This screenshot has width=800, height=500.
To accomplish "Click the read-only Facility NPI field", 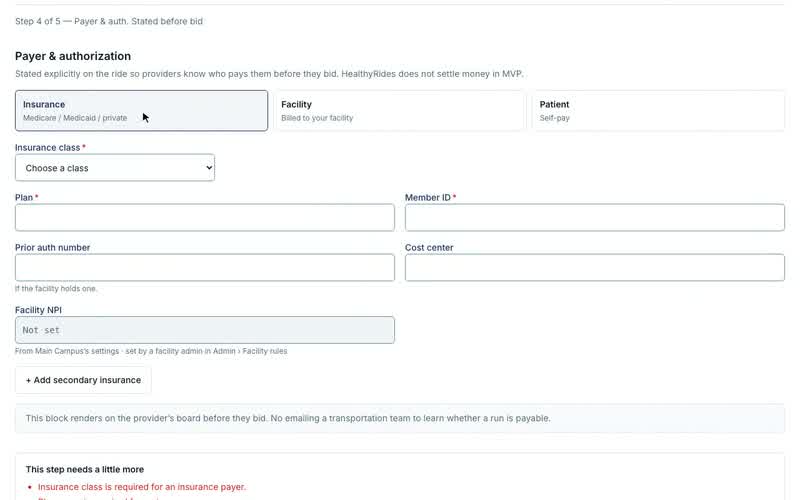I will click(x=205, y=330).
